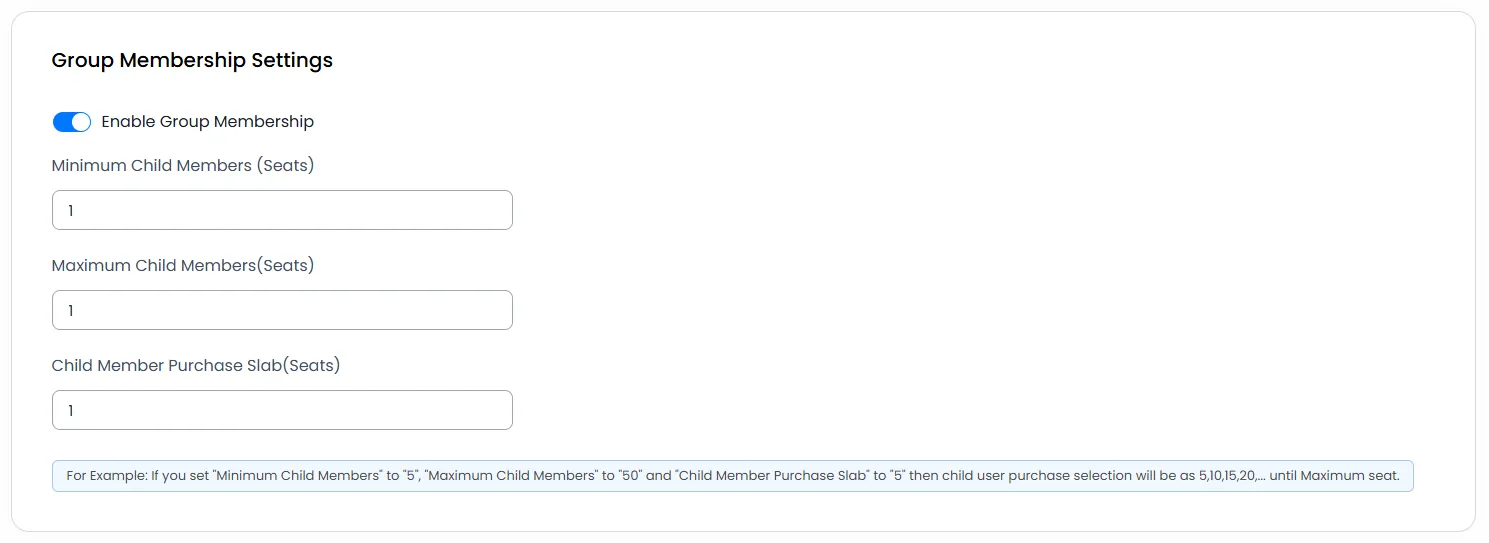Click the value 1 in the purchase slab field
This screenshot has height=543, width=1489.
click(71, 411)
